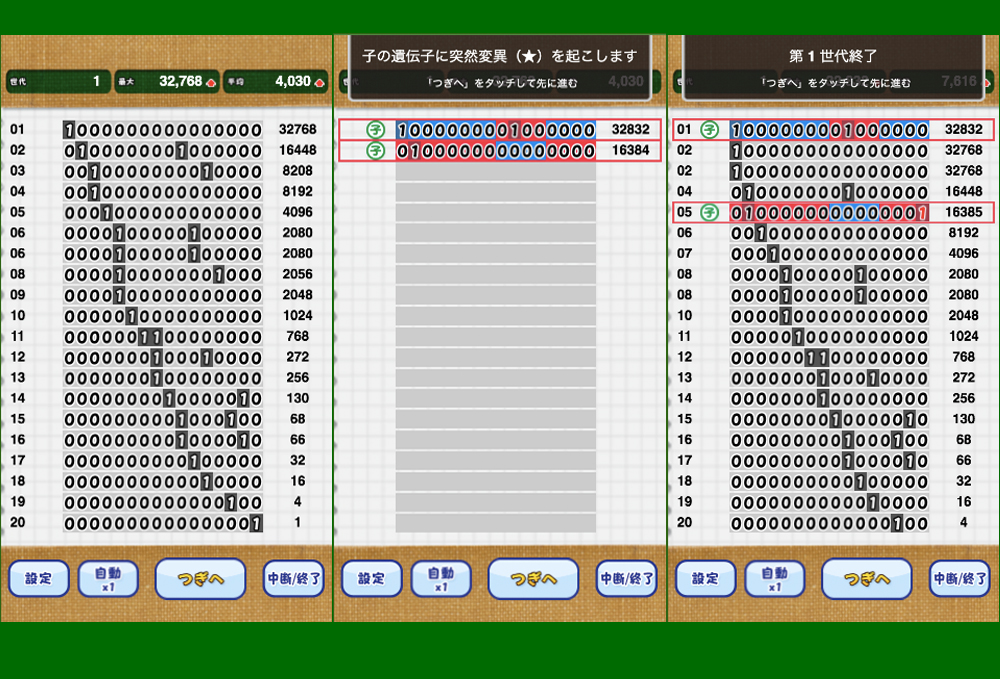Click red spade icon next to 4,030

pyautogui.click(x=320, y=82)
